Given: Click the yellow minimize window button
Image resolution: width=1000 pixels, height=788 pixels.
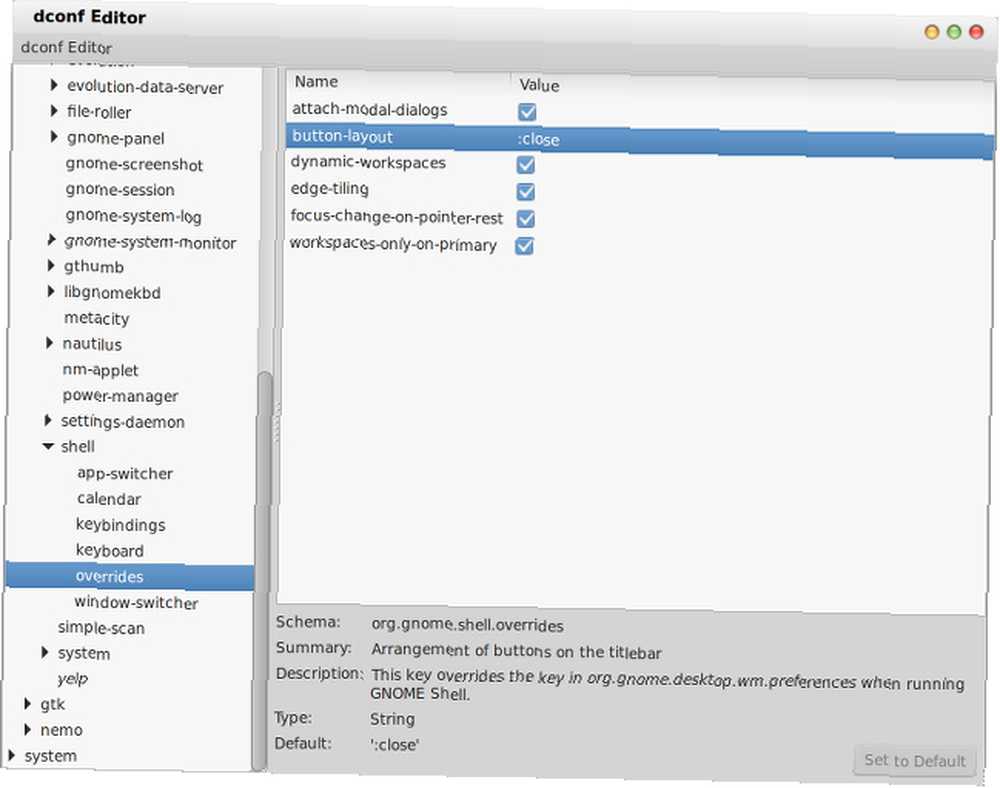Looking at the screenshot, I should 932,32.
